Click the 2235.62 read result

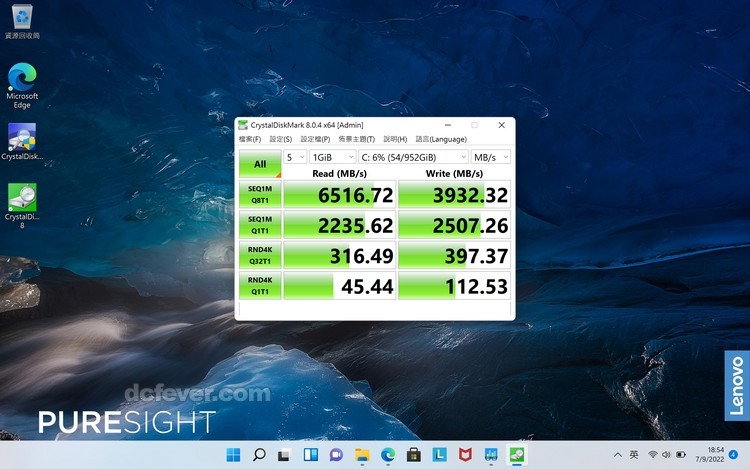(340, 225)
